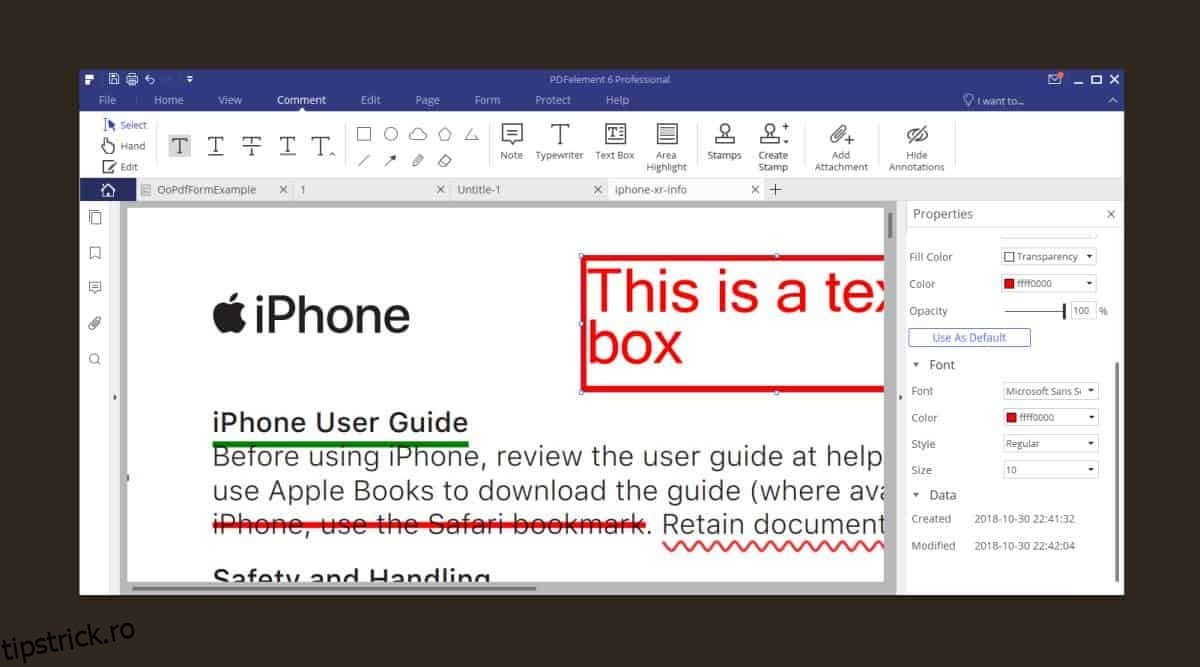The height and width of the screenshot is (667, 1200).
Task: Add a Note comment
Action: [x=511, y=141]
